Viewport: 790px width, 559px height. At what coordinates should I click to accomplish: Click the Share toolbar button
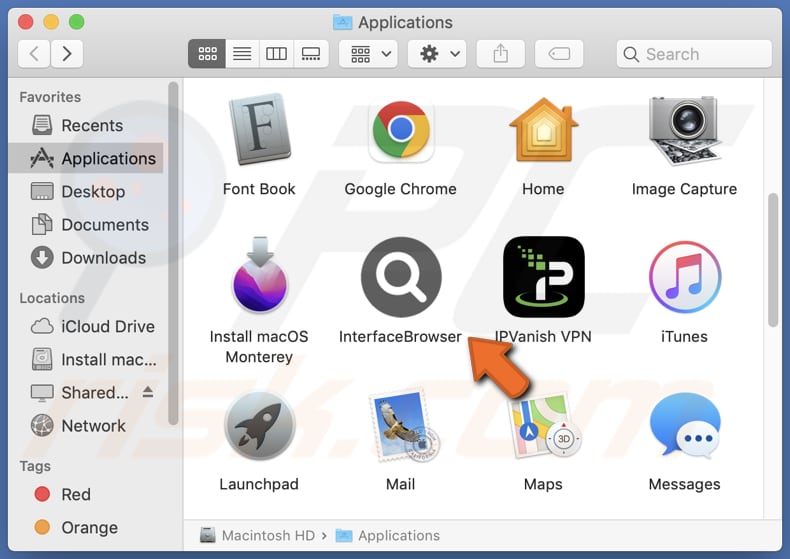click(501, 54)
